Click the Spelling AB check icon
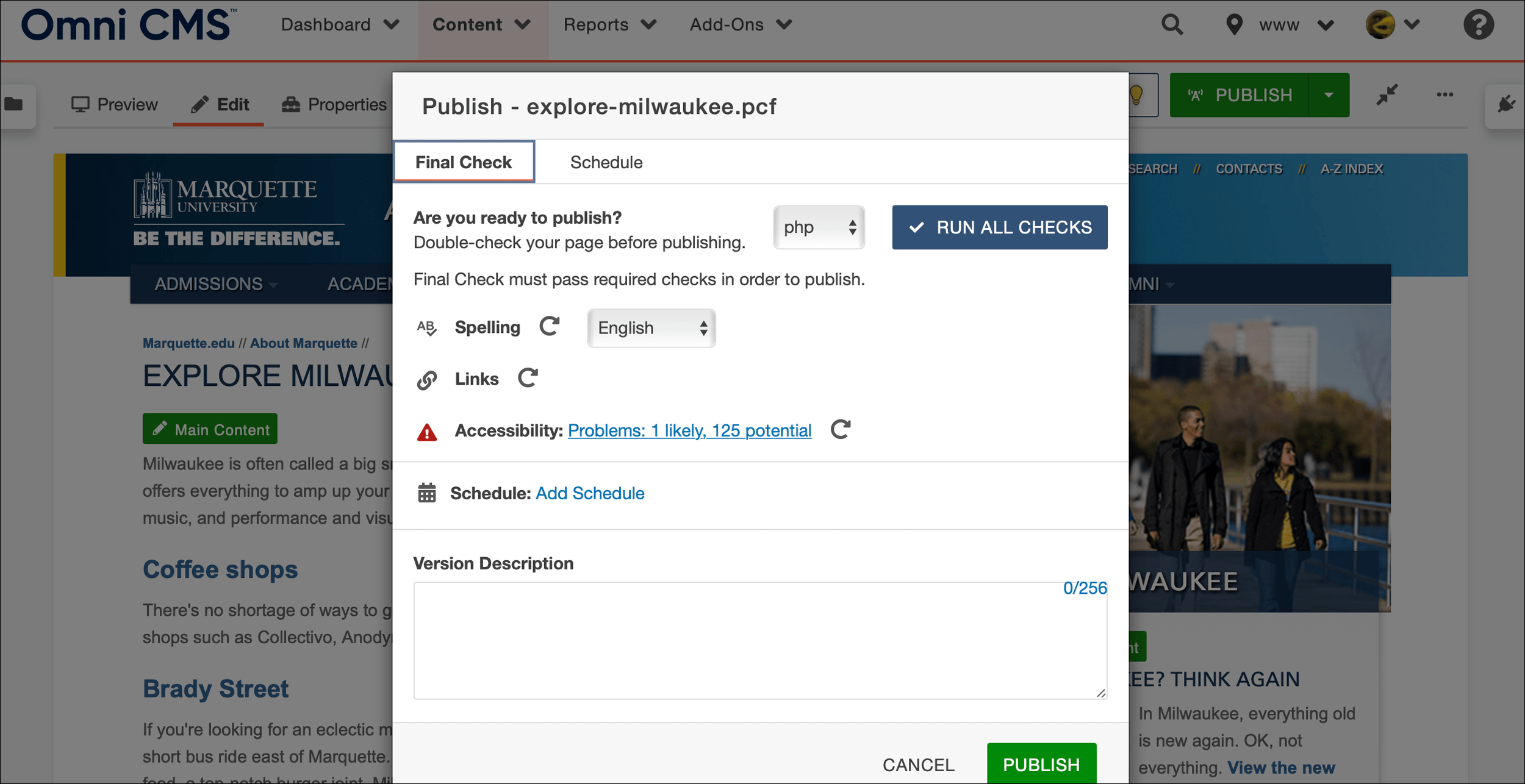This screenshot has width=1525, height=784. pos(426,328)
